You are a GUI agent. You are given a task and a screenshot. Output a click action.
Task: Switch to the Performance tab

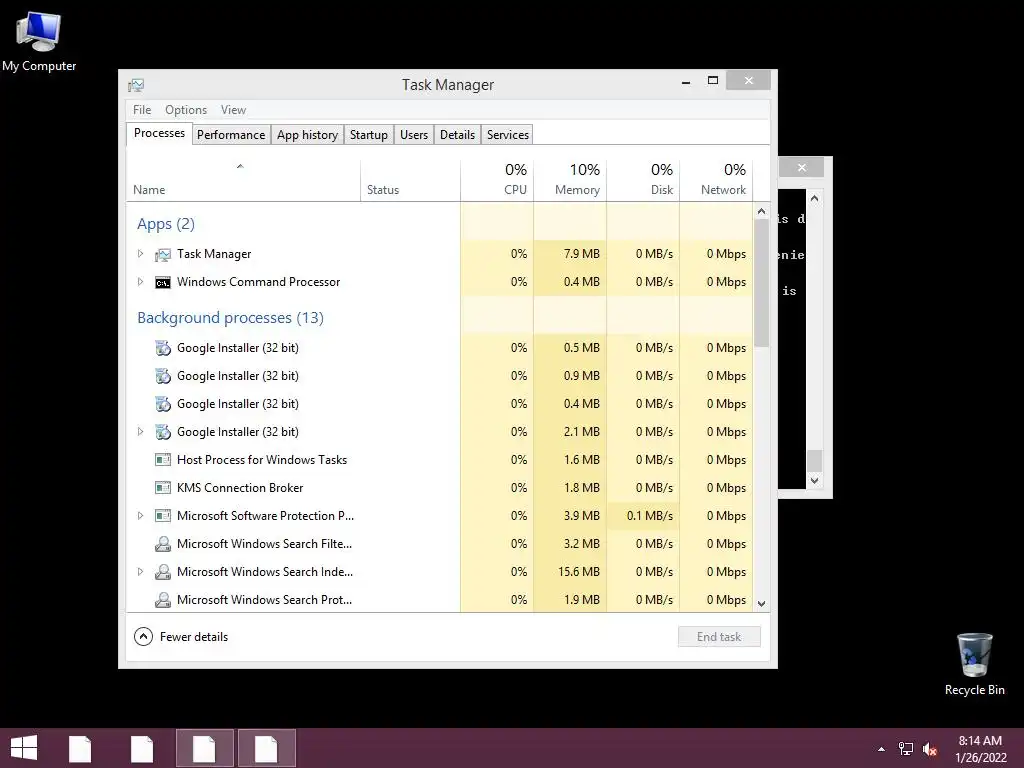(x=231, y=135)
